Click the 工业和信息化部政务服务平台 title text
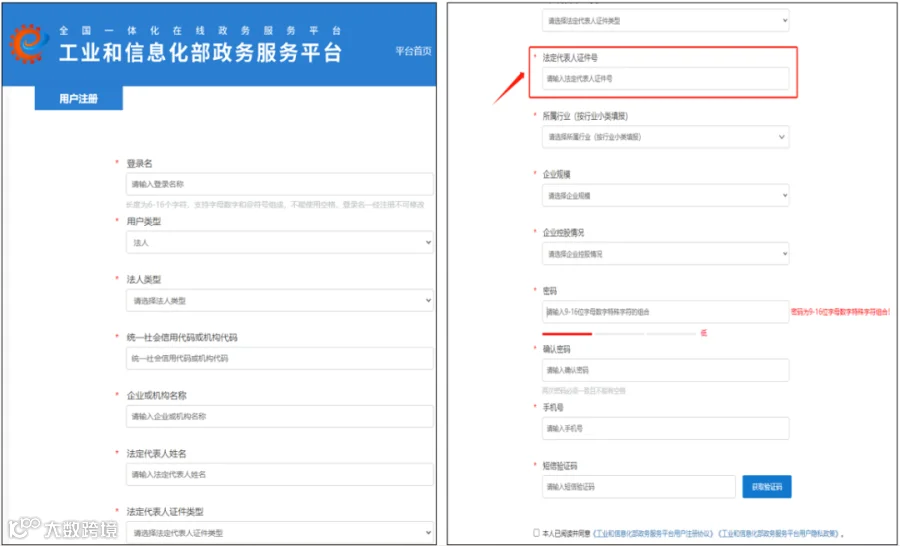The width and height of the screenshot is (900, 546). tap(201, 52)
